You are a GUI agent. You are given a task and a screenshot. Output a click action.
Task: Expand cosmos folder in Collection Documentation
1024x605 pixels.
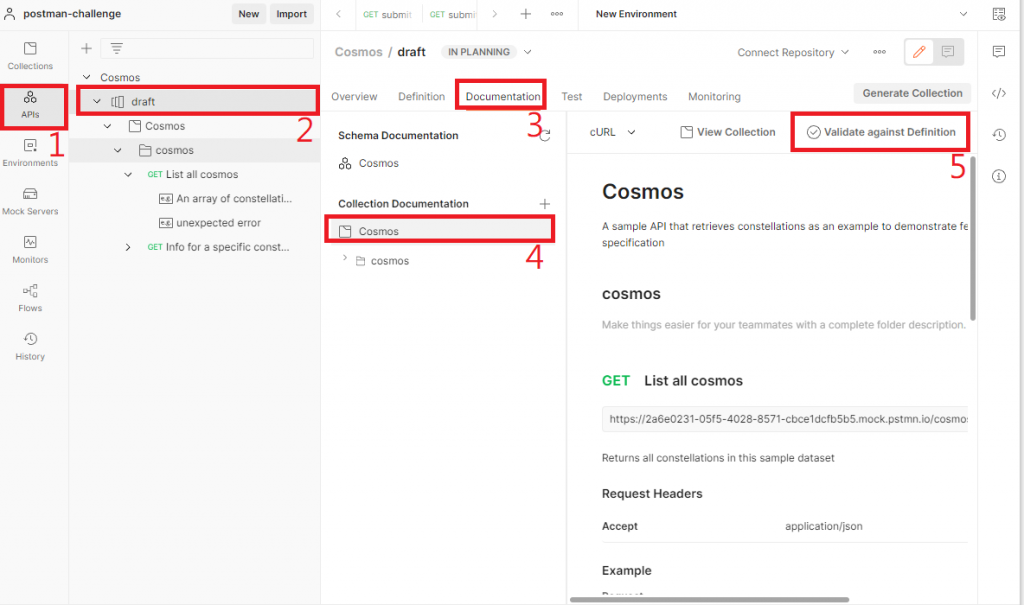click(345, 258)
